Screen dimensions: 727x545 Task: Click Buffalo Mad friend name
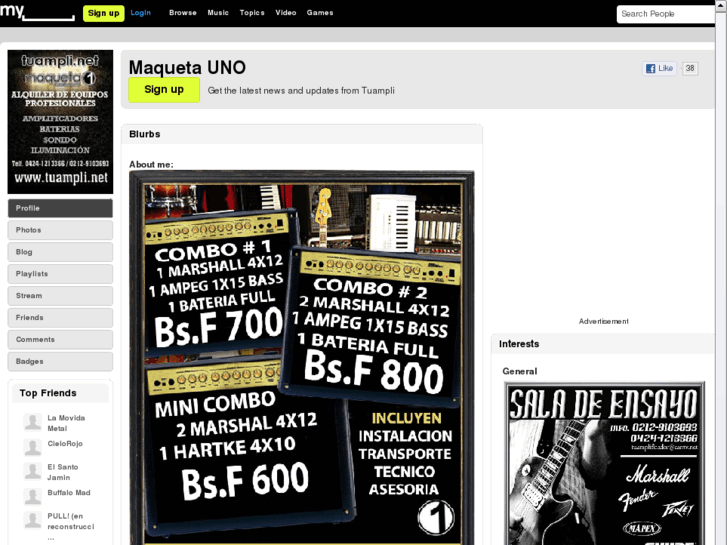click(69, 493)
